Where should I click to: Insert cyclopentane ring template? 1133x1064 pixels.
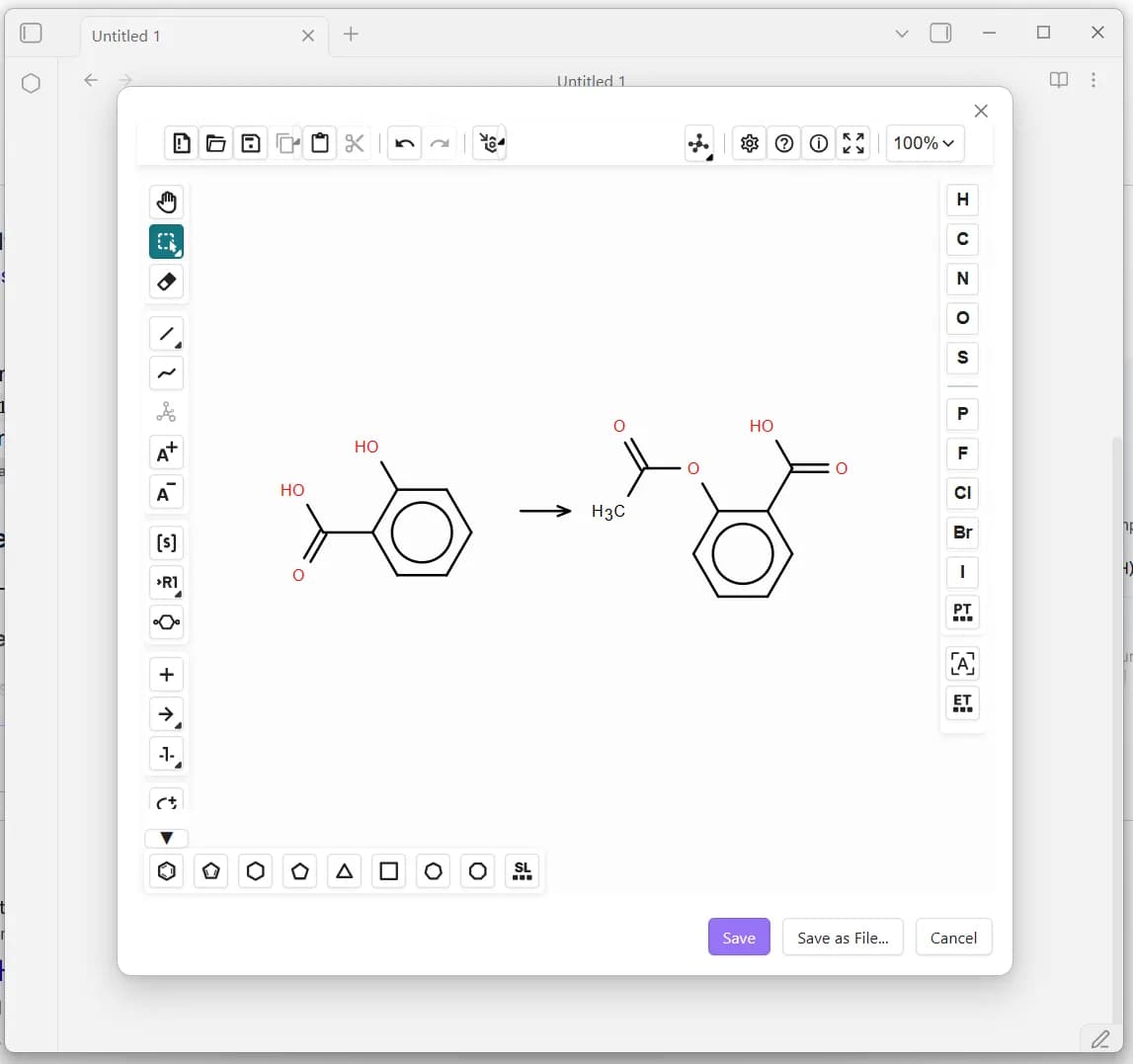point(300,871)
